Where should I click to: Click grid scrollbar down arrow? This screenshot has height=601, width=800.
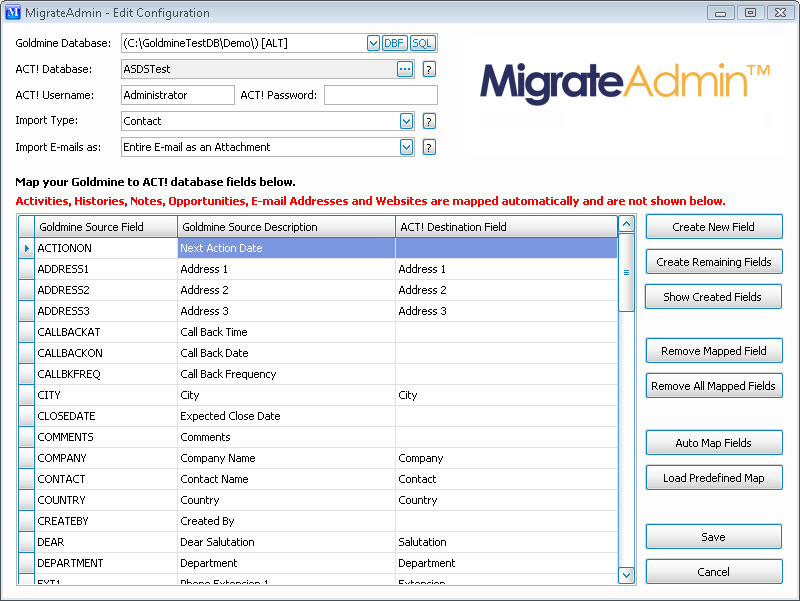pyautogui.click(x=626, y=575)
